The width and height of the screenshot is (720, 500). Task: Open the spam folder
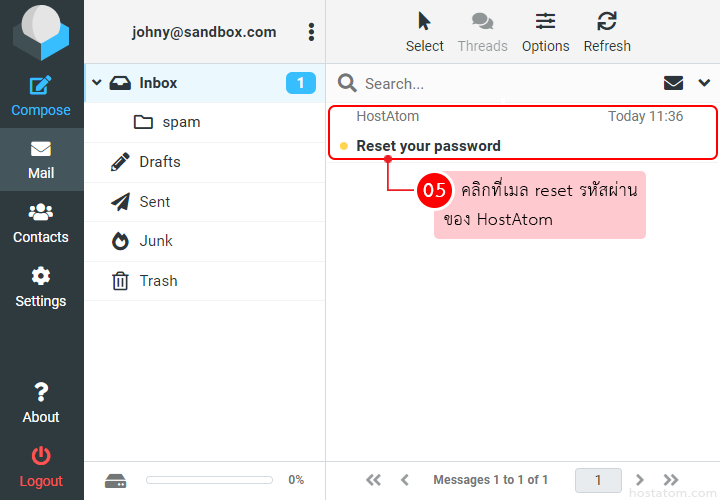181,122
